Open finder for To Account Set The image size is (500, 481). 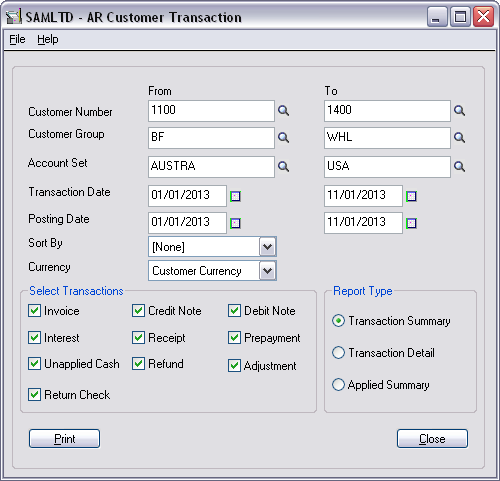pyautogui.click(x=459, y=166)
